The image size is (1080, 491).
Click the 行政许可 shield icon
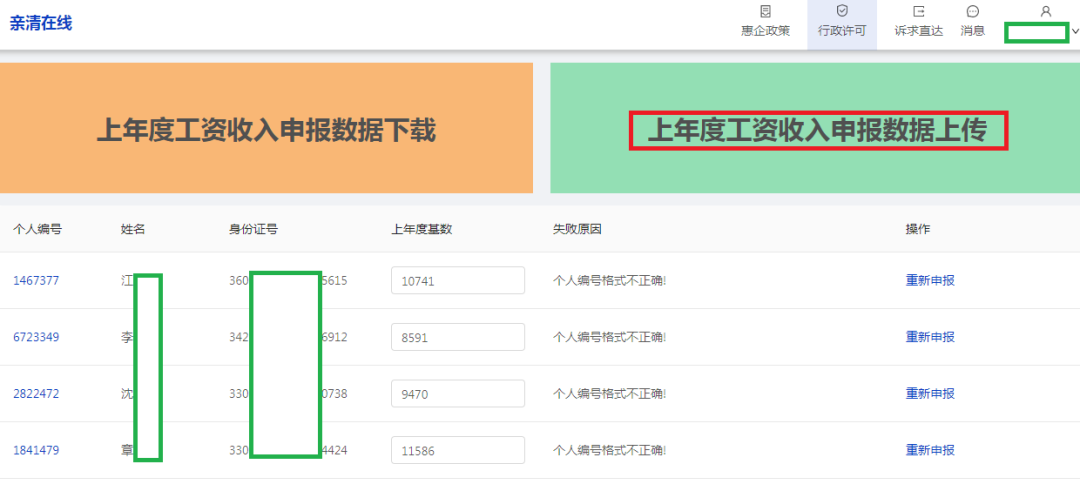841,11
